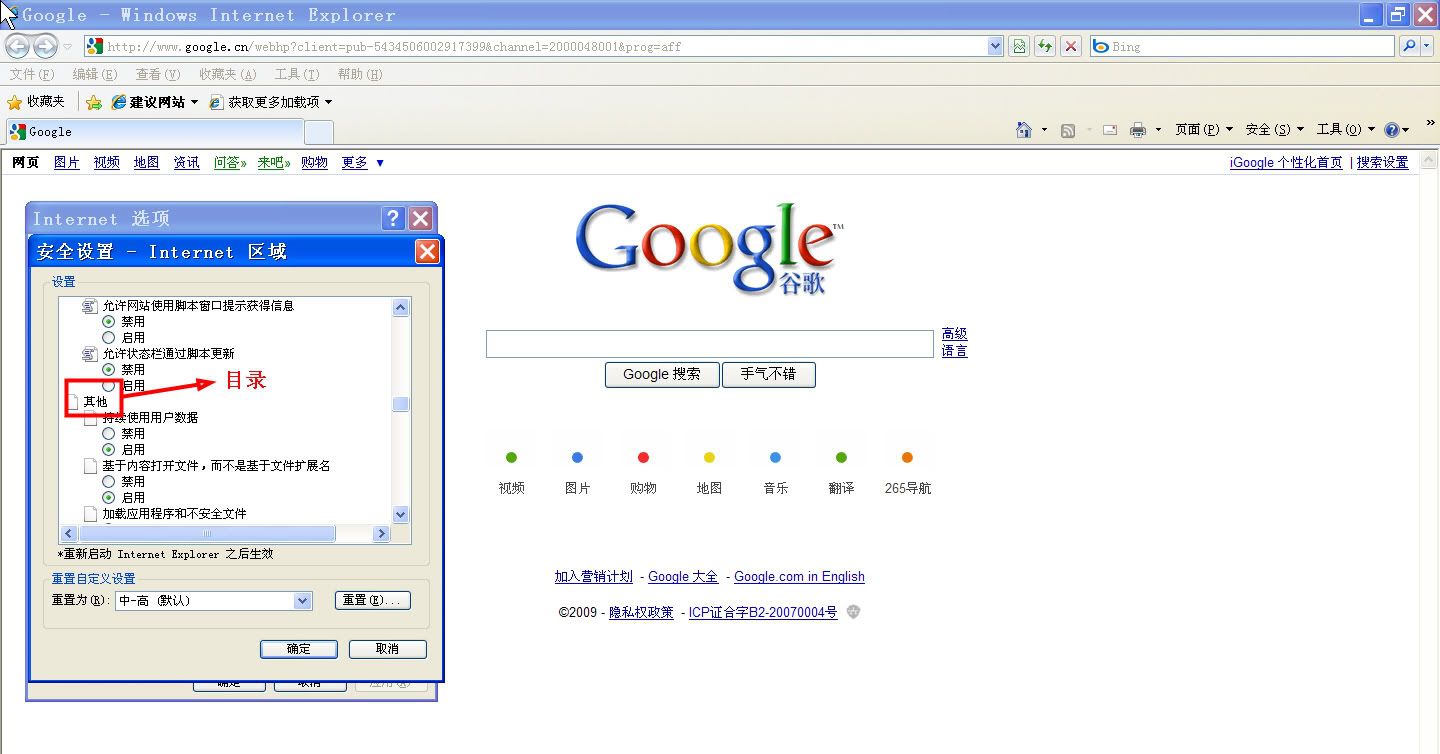Click the 重置(E)... button

373,601
